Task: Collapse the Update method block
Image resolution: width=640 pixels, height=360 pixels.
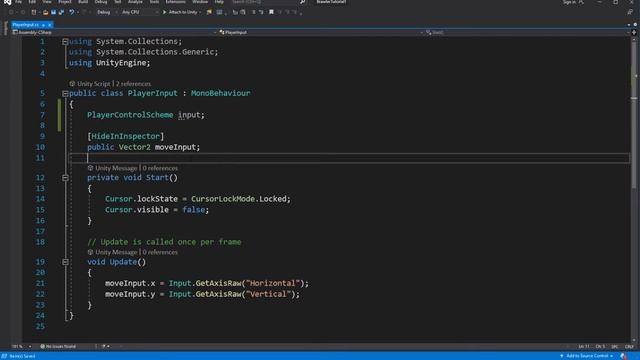Action: [65, 262]
